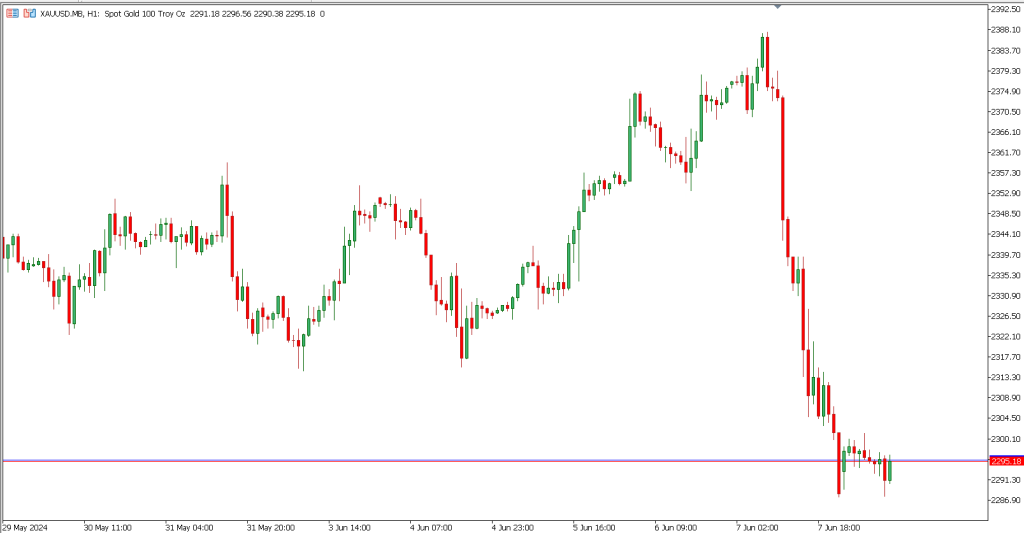The image size is (1024, 533).
Task: Click the "3 Jun 14:00" time label
Action: pyautogui.click(x=349, y=527)
